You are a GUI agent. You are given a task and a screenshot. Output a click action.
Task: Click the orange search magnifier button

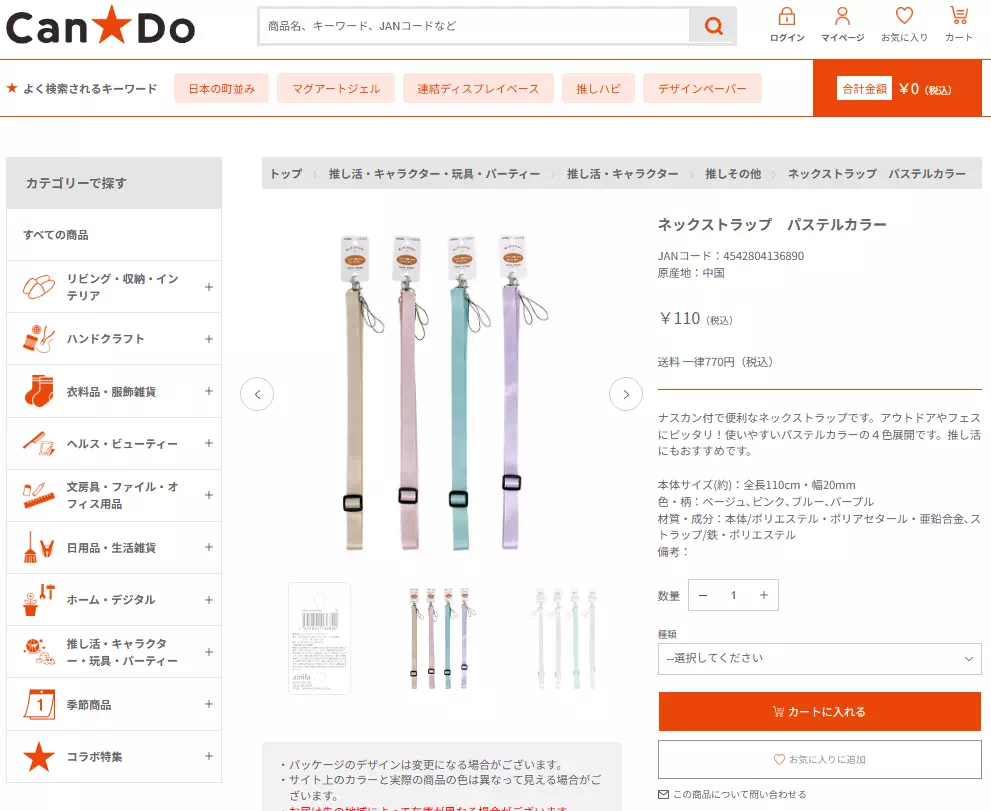tap(713, 26)
